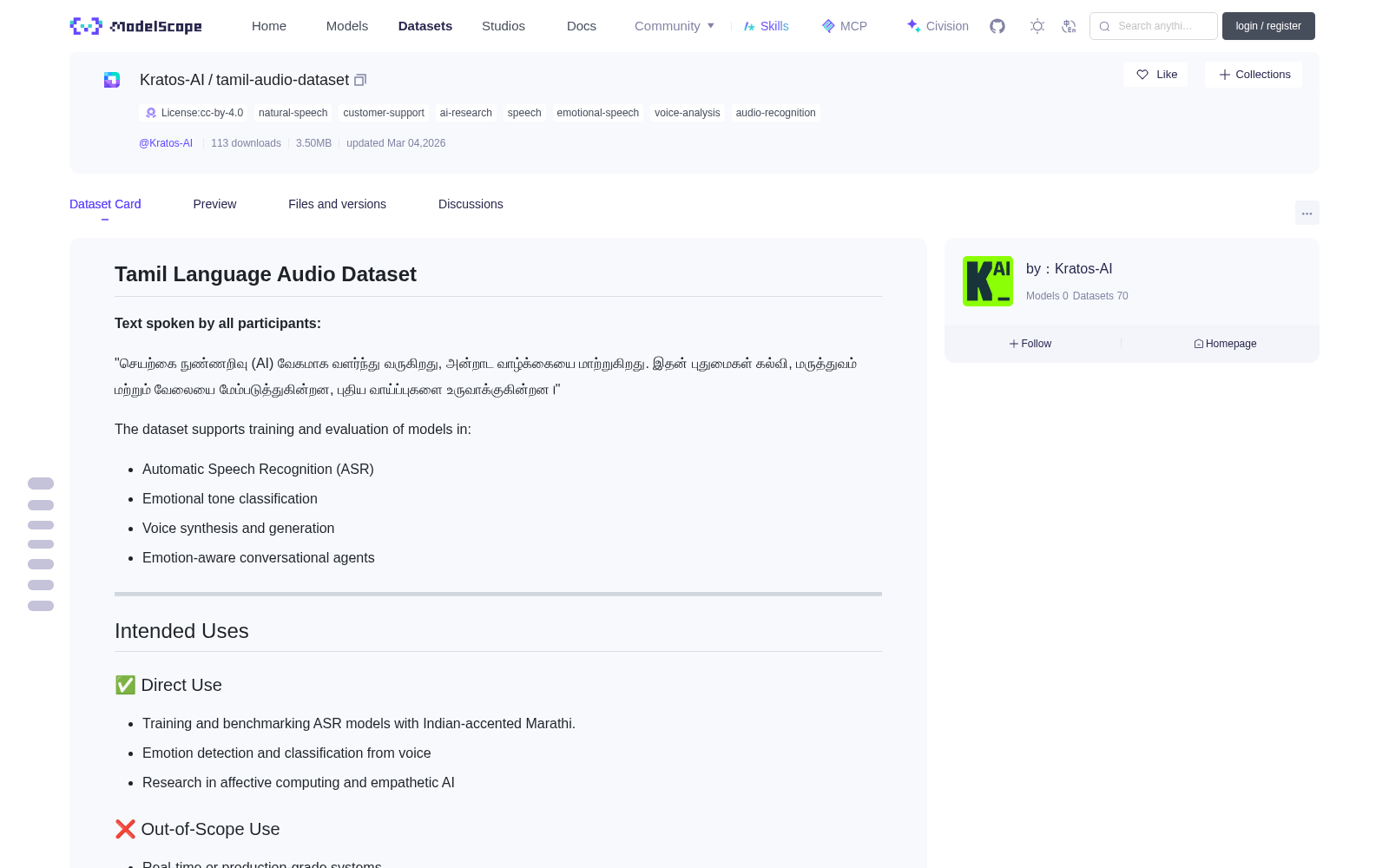This screenshot has width=1389, height=868.
Task: Click the natural-speech tag
Action: (293, 113)
